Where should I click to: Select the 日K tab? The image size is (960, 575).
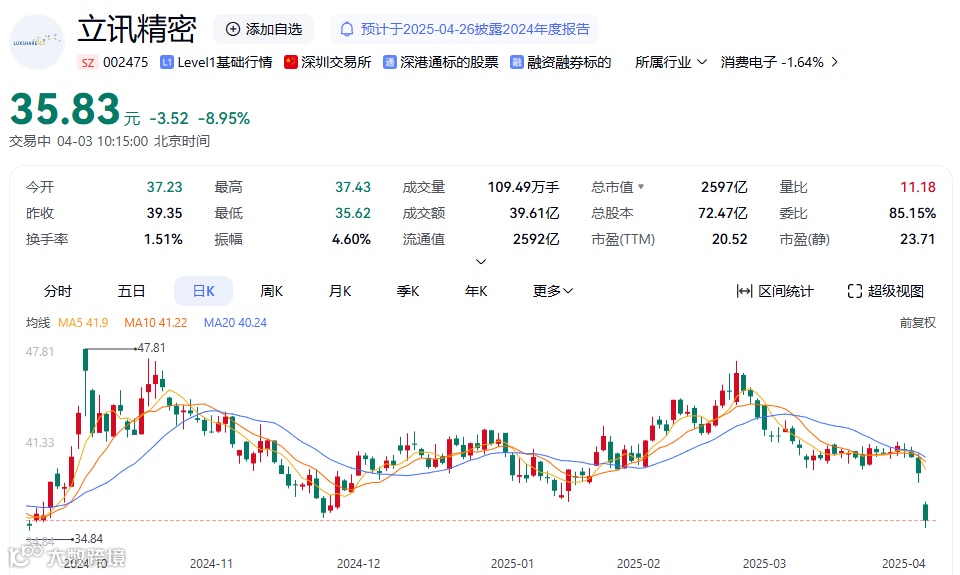203,291
